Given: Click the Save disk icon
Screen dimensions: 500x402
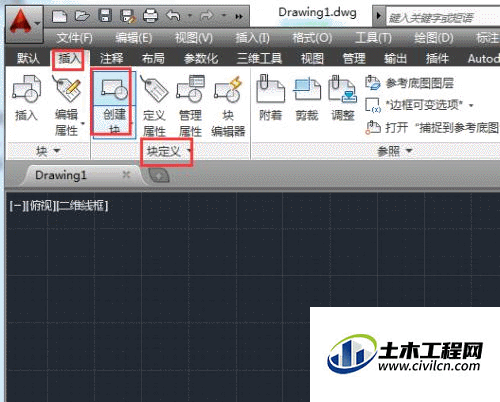Looking at the screenshot, I should (105, 16).
